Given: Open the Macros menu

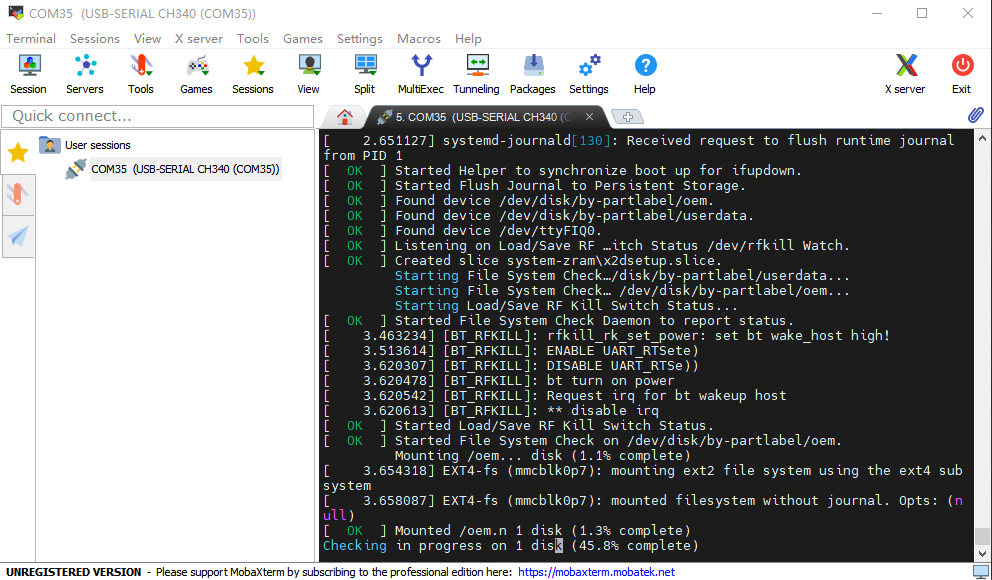Looking at the screenshot, I should pos(419,39).
